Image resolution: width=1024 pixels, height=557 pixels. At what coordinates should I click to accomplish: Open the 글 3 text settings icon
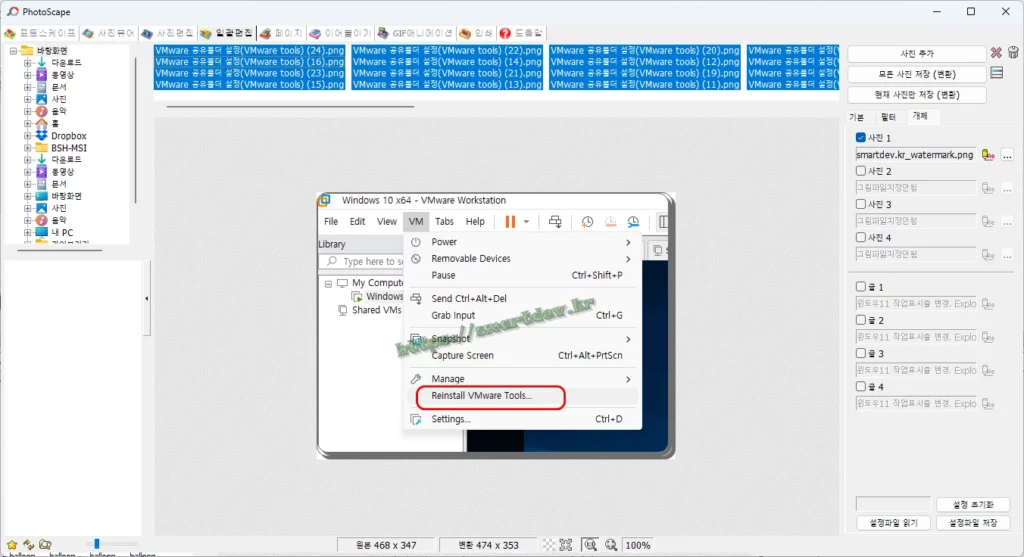988,370
